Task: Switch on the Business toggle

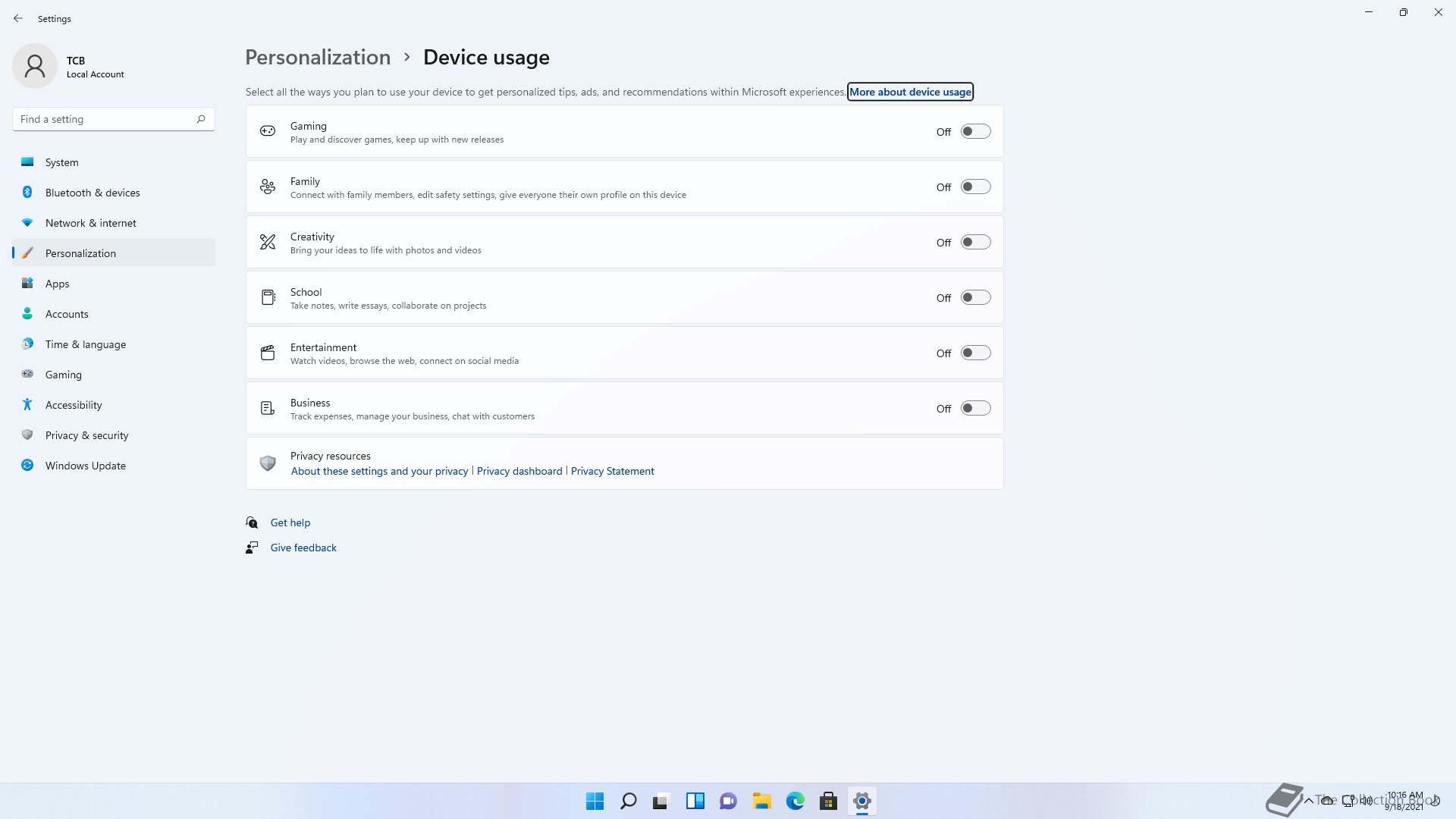Action: (975, 409)
